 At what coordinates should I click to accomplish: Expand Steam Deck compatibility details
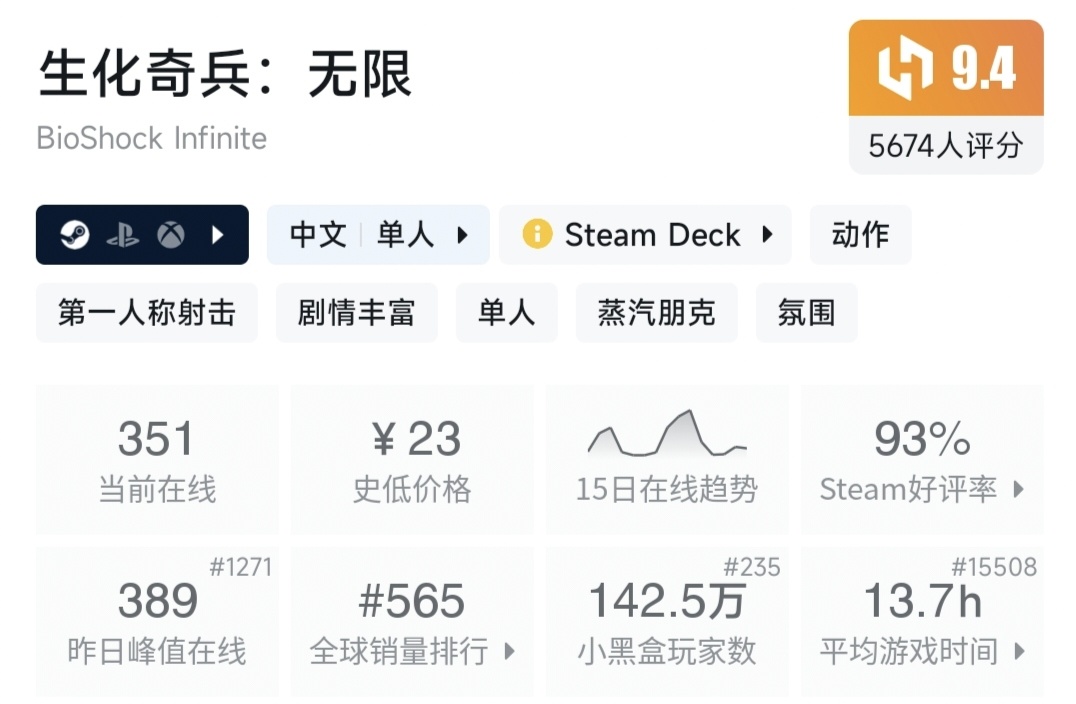click(767, 235)
